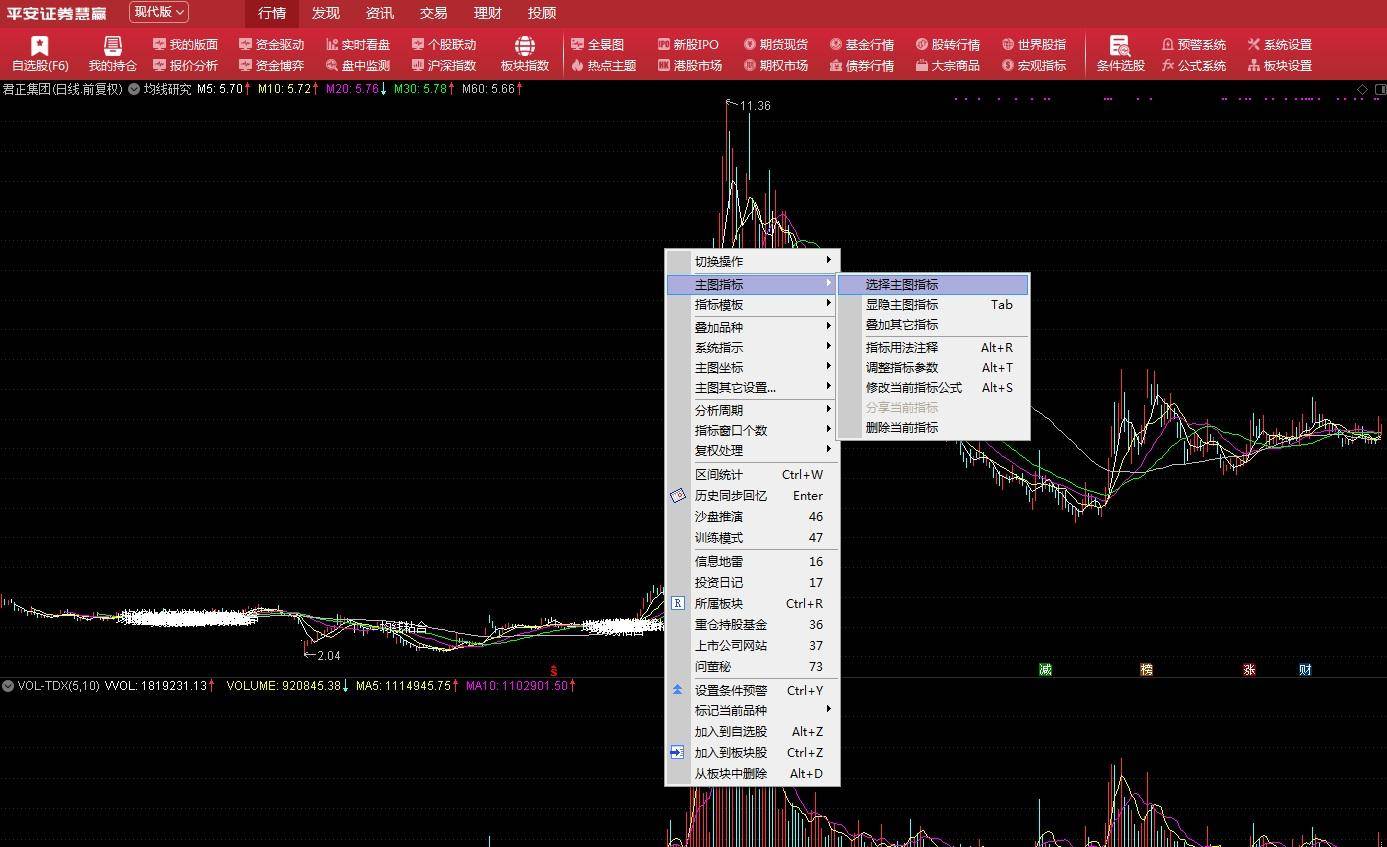Expand 复权处理 submenu
This screenshot has width=1387, height=847.
click(752, 450)
